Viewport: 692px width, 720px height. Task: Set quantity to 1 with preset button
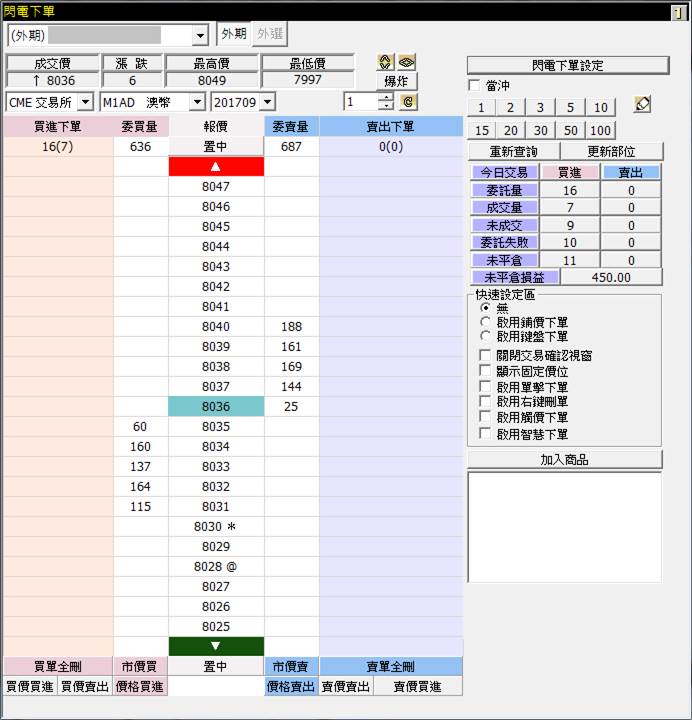click(481, 108)
